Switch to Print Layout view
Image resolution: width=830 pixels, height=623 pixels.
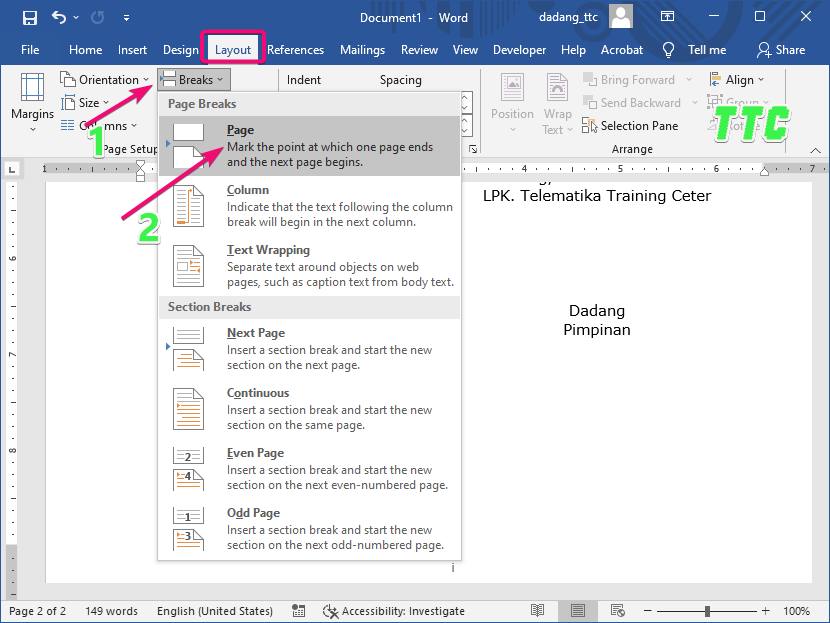pos(578,611)
